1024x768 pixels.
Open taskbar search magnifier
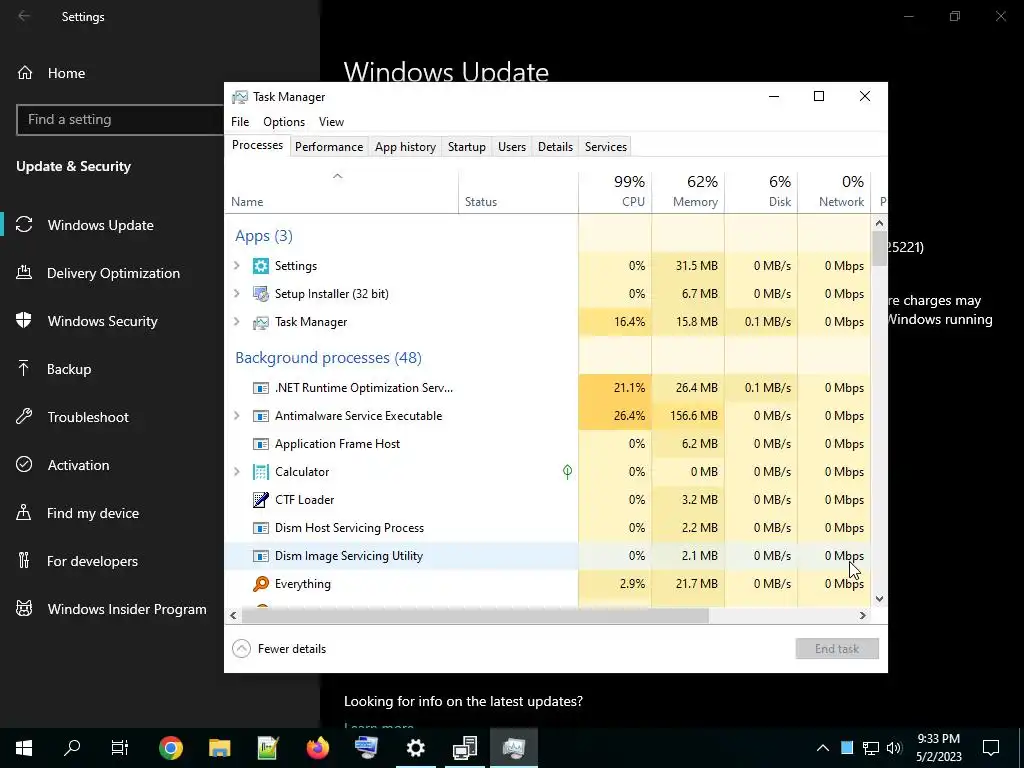click(72, 747)
